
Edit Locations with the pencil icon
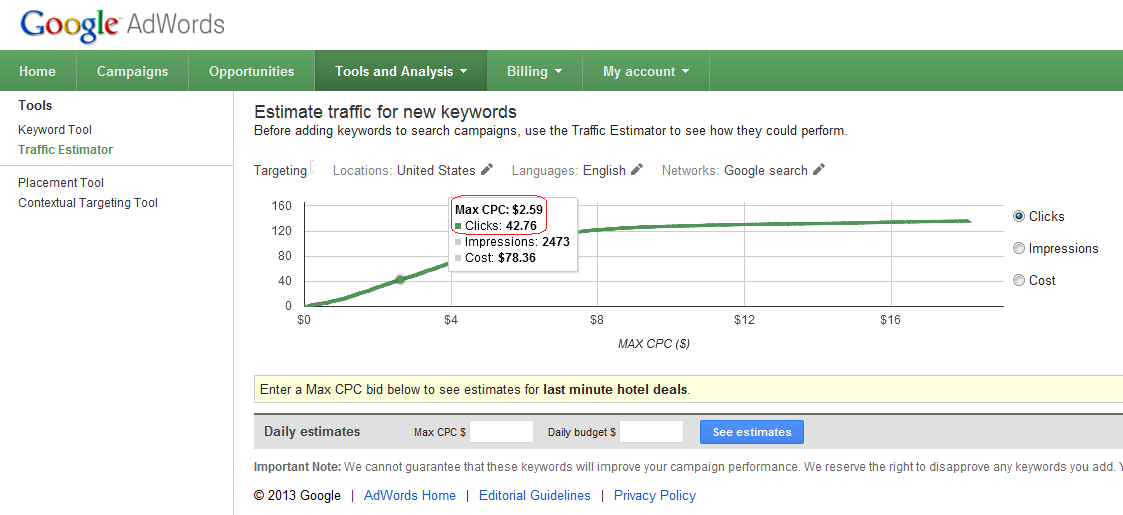coord(487,170)
